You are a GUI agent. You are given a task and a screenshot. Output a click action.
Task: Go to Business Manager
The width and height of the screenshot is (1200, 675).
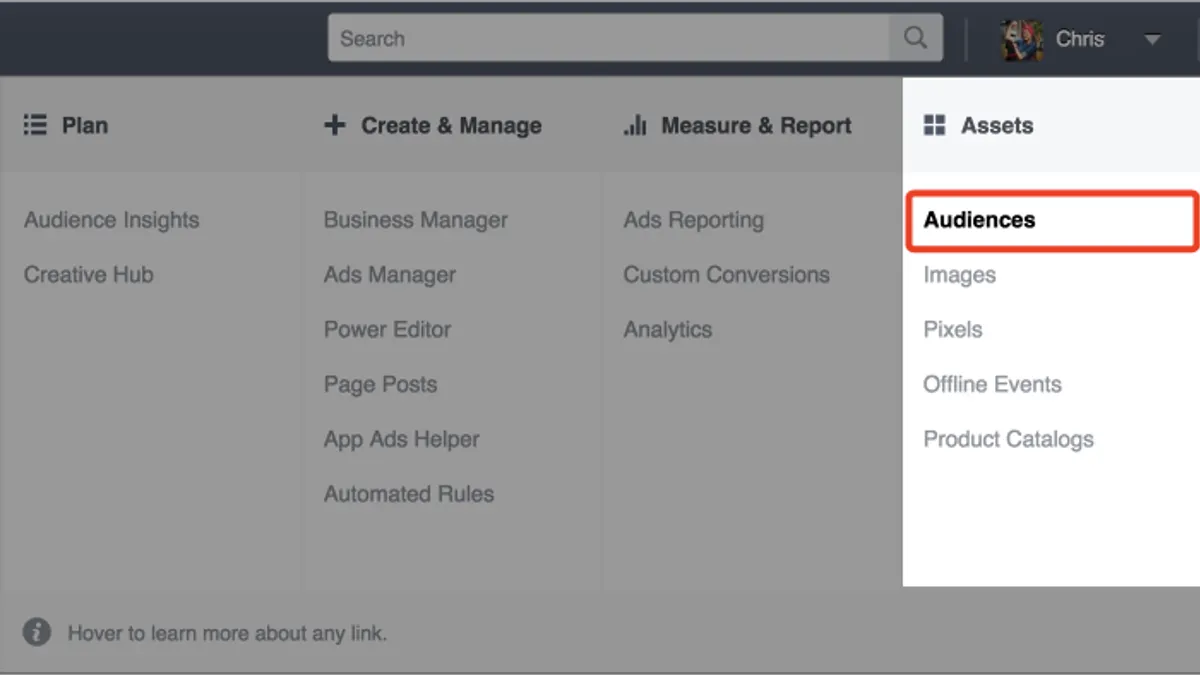click(416, 220)
